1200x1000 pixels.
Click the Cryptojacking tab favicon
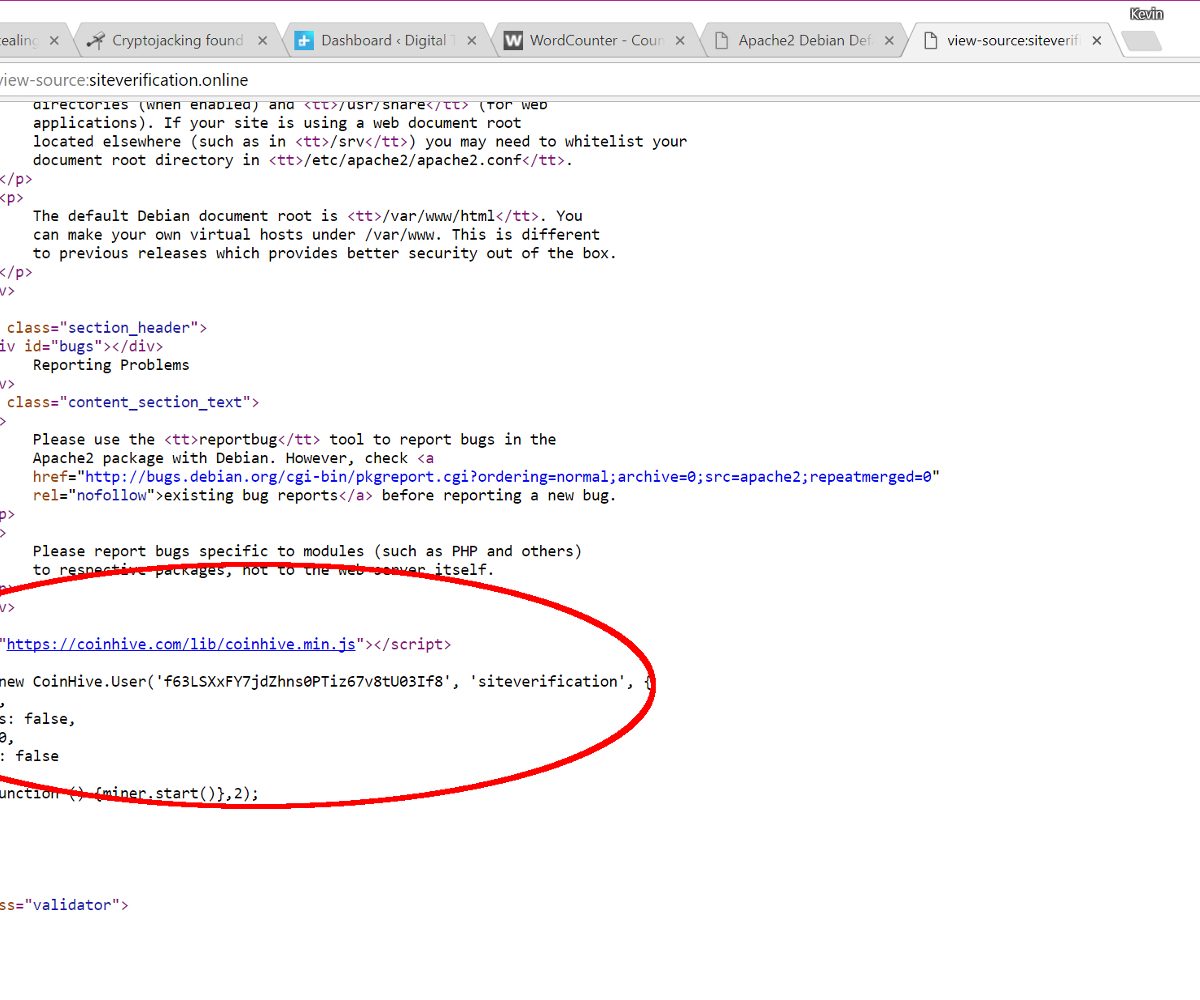click(x=96, y=41)
